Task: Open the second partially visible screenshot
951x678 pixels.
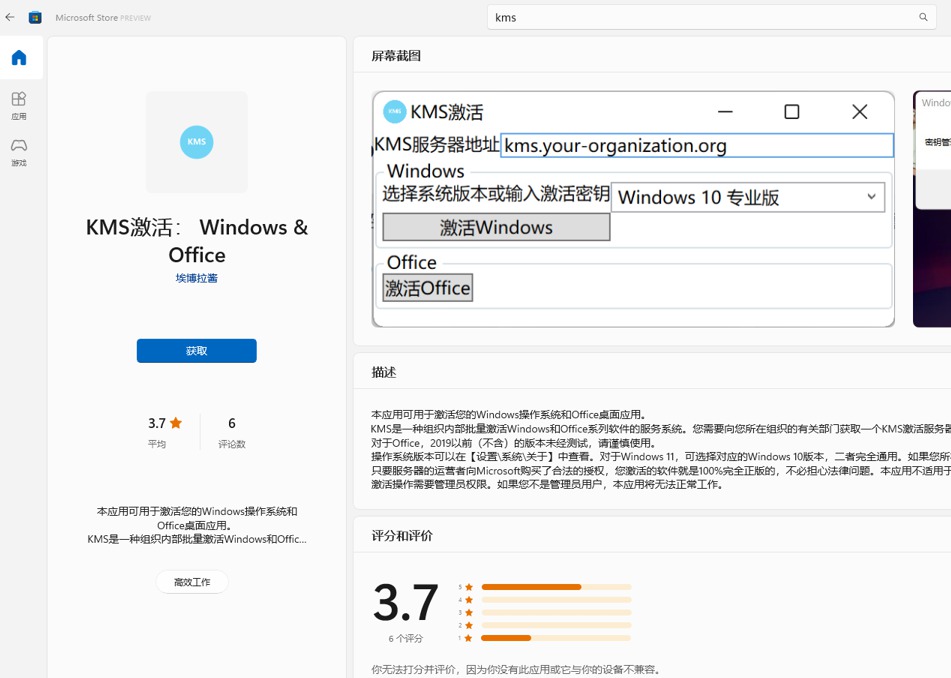Action: coord(932,209)
